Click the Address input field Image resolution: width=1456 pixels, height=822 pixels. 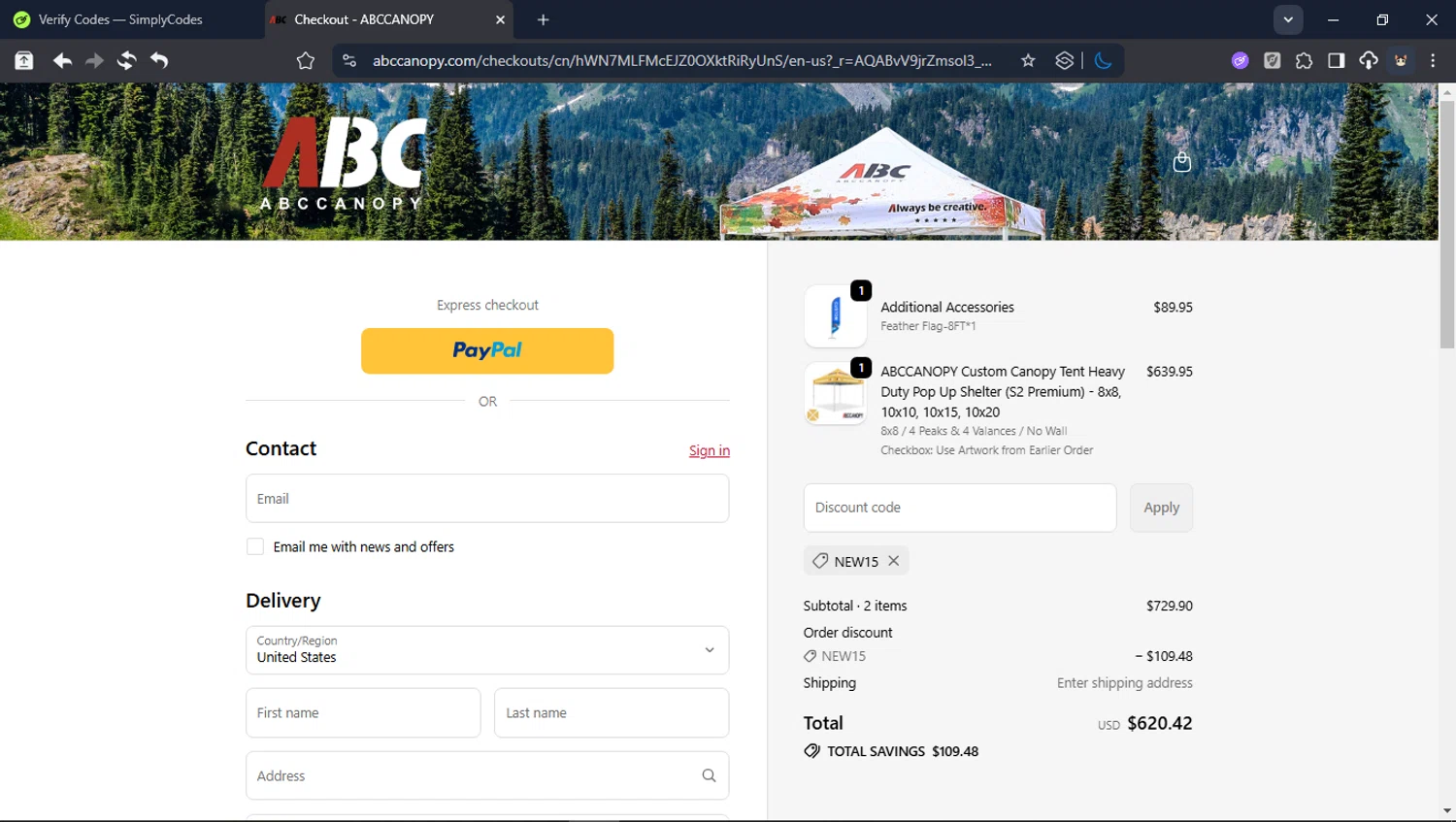487,775
